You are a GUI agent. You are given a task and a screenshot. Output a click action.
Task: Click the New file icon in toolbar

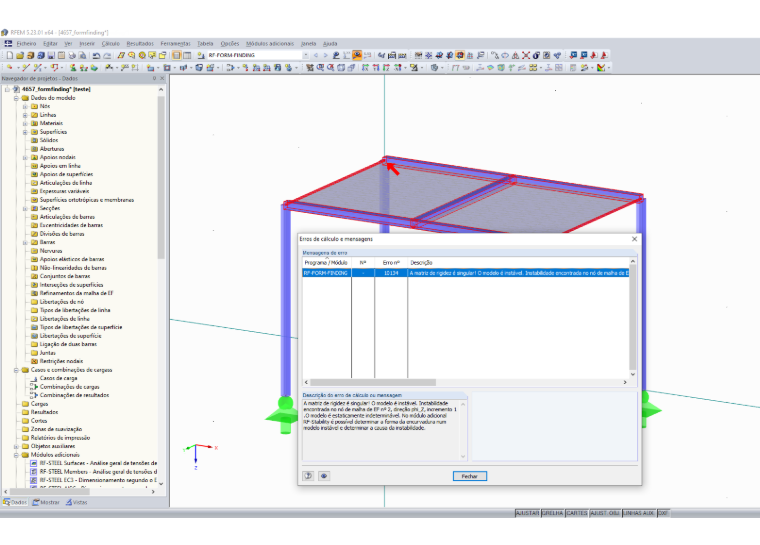click(10, 55)
